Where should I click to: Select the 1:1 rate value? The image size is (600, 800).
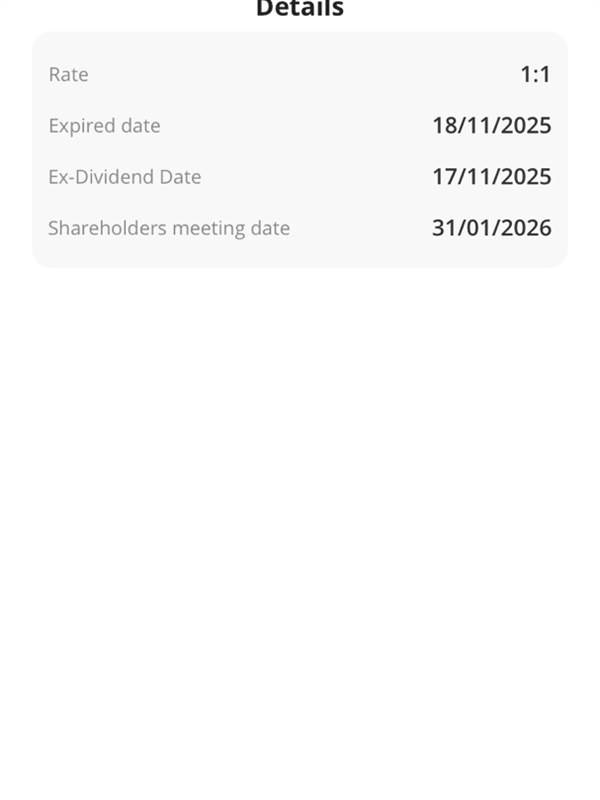point(535,74)
